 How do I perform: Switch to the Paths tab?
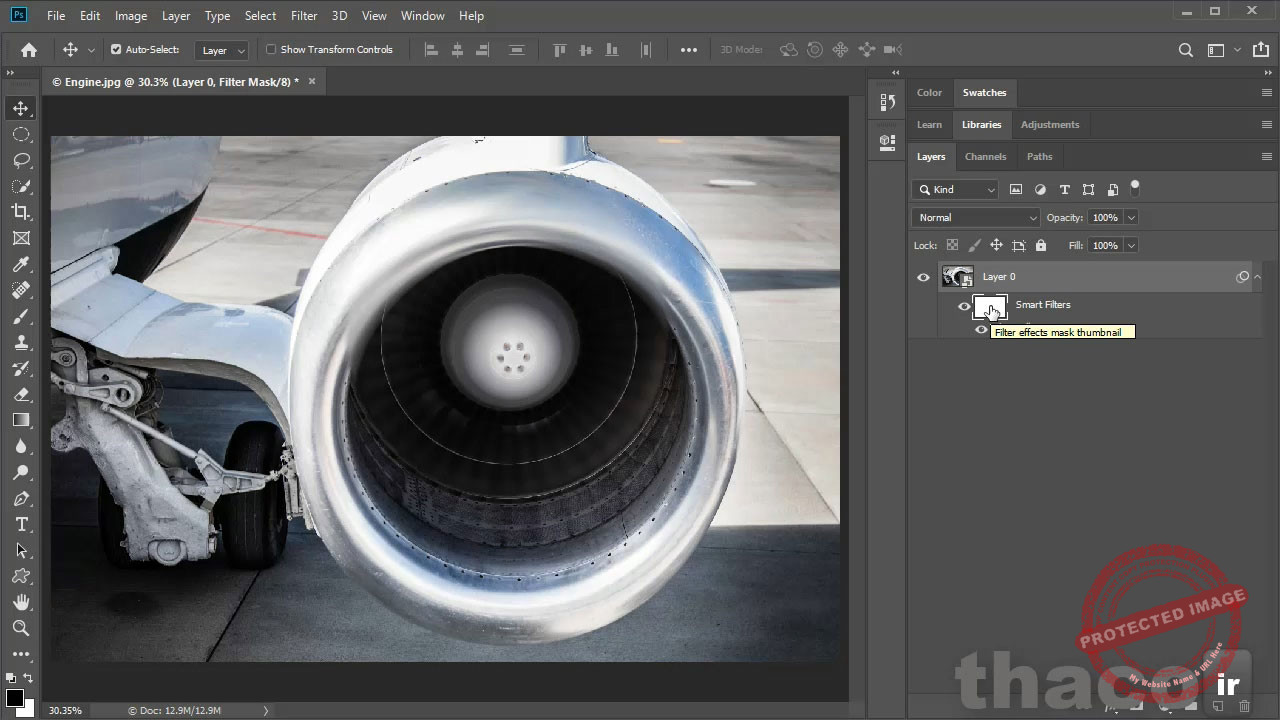[x=1039, y=157]
